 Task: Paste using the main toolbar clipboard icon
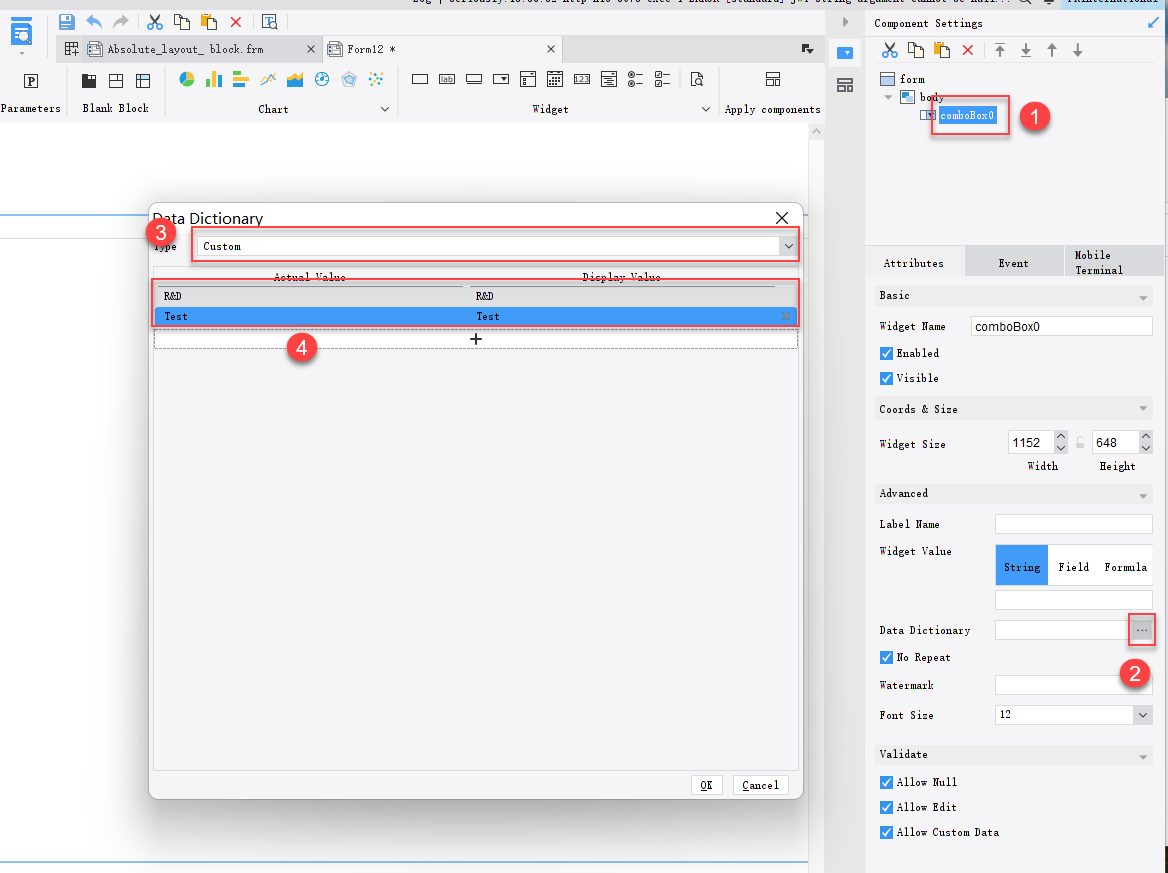click(x=209, y=22)
